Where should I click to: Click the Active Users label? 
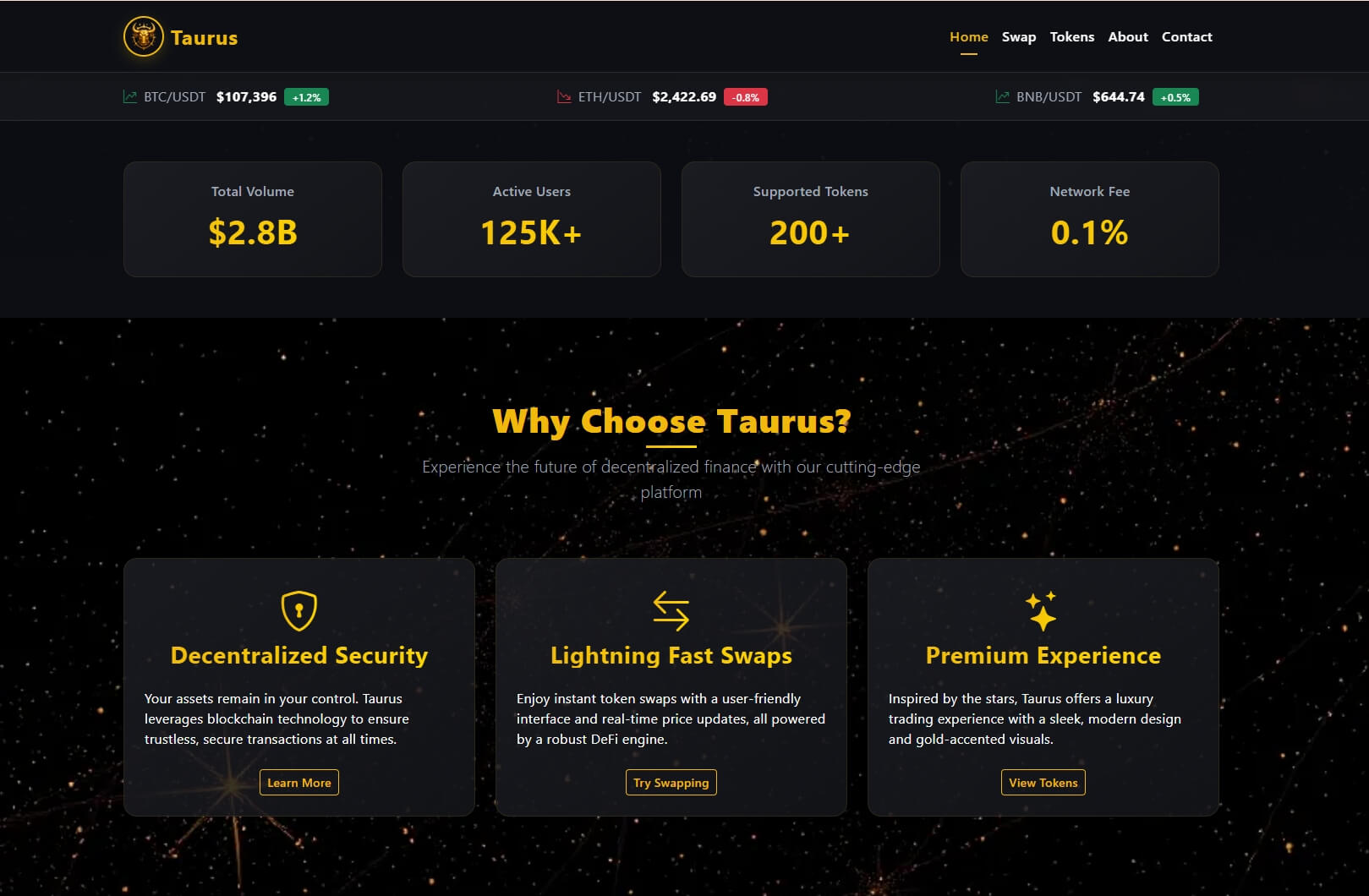[x=532, y=192]
